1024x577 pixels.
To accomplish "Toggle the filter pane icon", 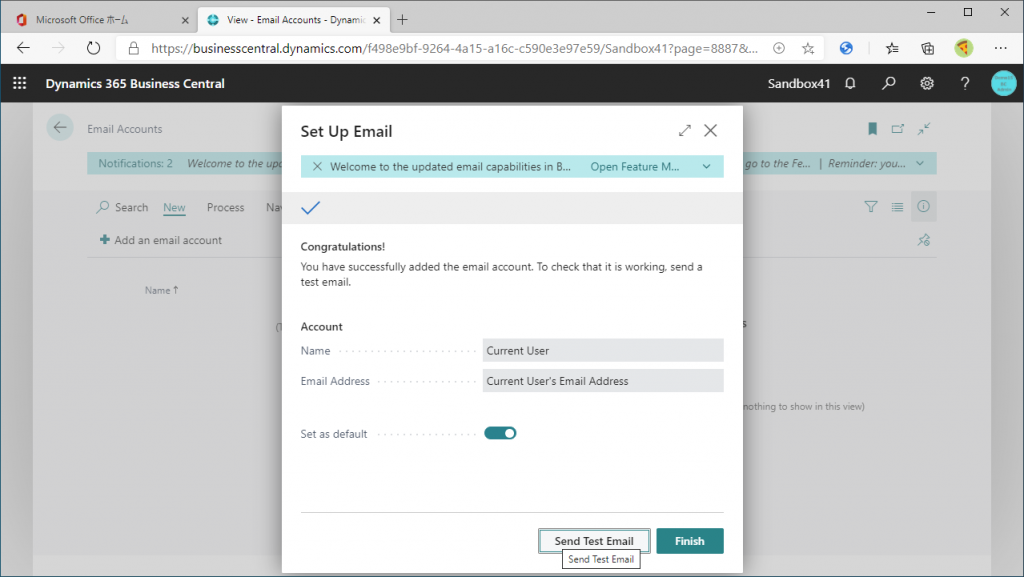I will (x=871, y=207).
